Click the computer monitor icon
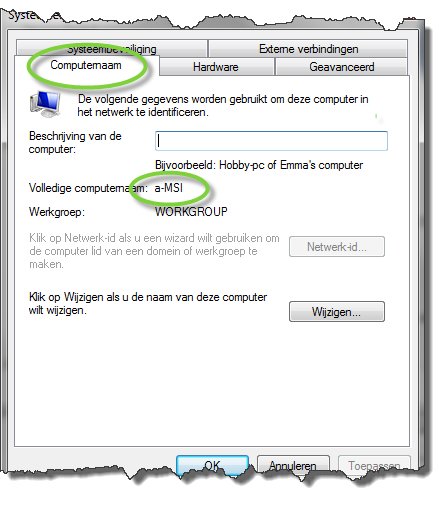This screenshot has width=441, height=507. point(45,104)
